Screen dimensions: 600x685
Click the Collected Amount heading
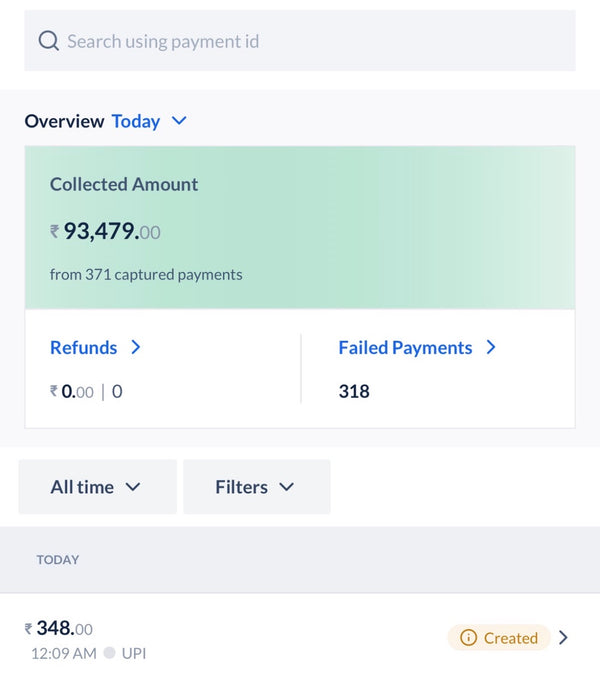[x=124, y=184]
